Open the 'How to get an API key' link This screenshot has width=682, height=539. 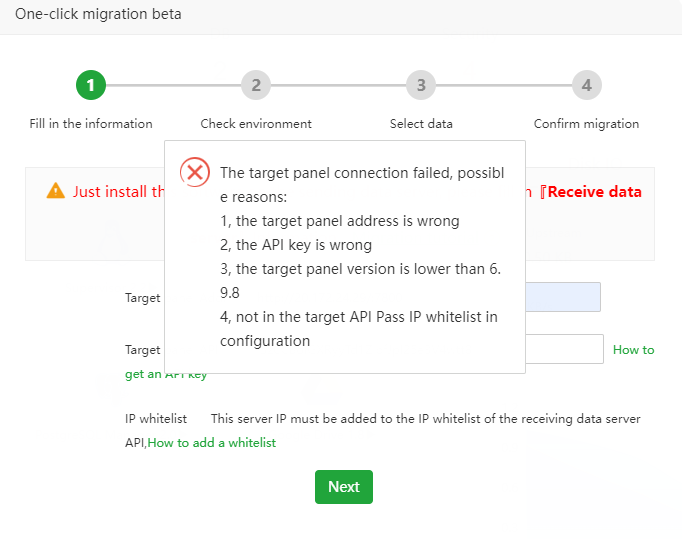click(x=633, y=350)
